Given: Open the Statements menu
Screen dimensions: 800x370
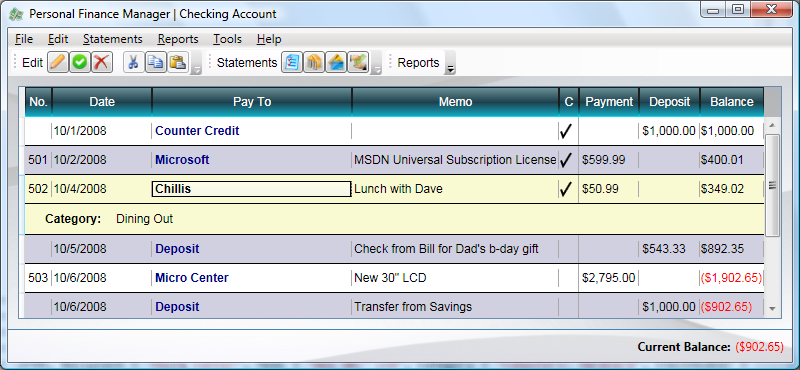Looking at the screenshot, I should 113,39.
